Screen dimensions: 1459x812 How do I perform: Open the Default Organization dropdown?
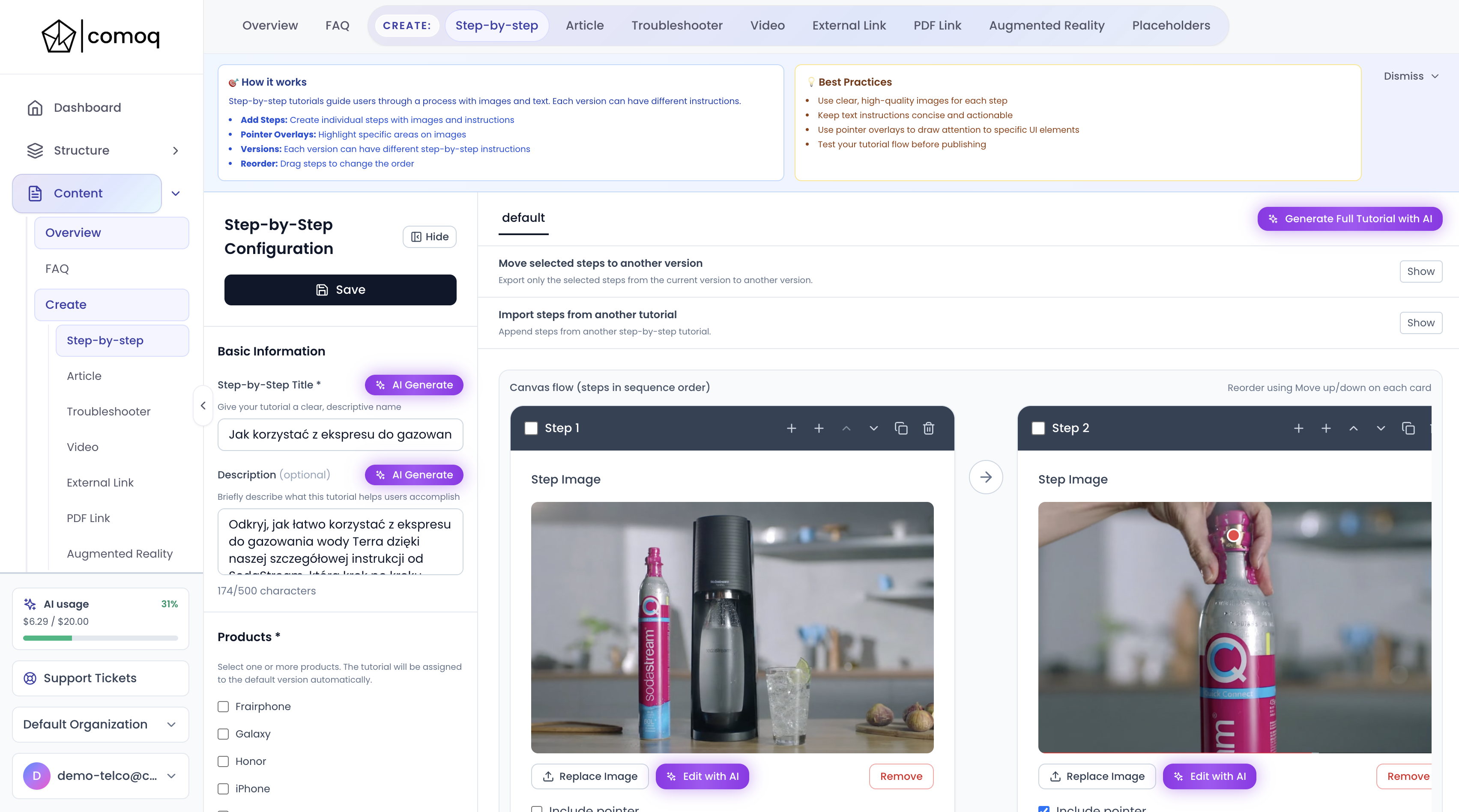point(100,724)
